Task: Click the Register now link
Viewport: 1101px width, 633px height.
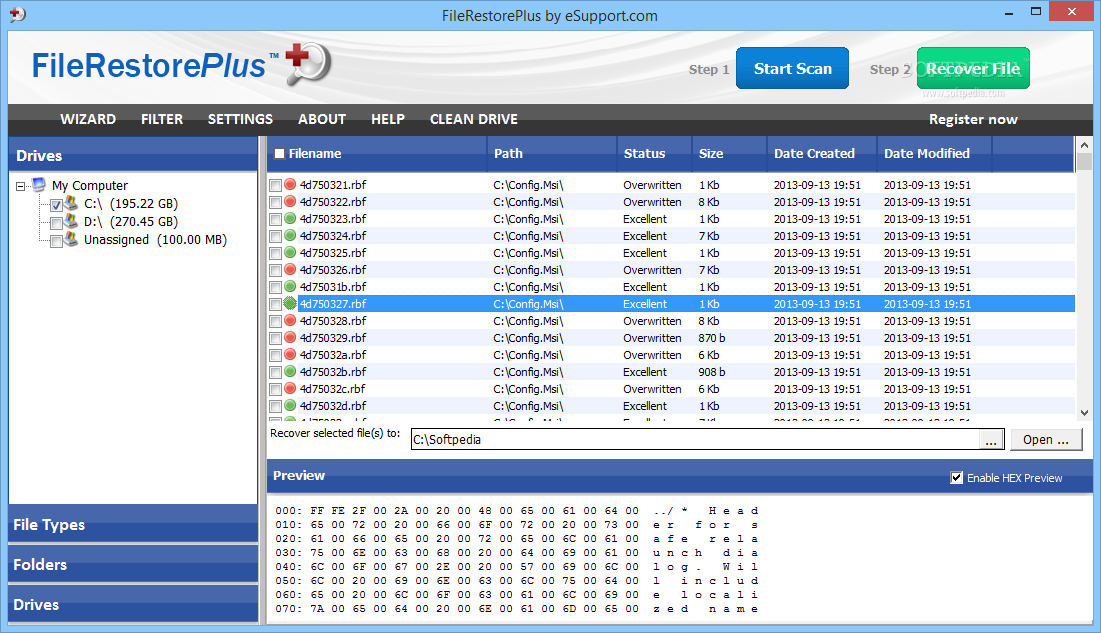Action: click(x=973, y=119)
